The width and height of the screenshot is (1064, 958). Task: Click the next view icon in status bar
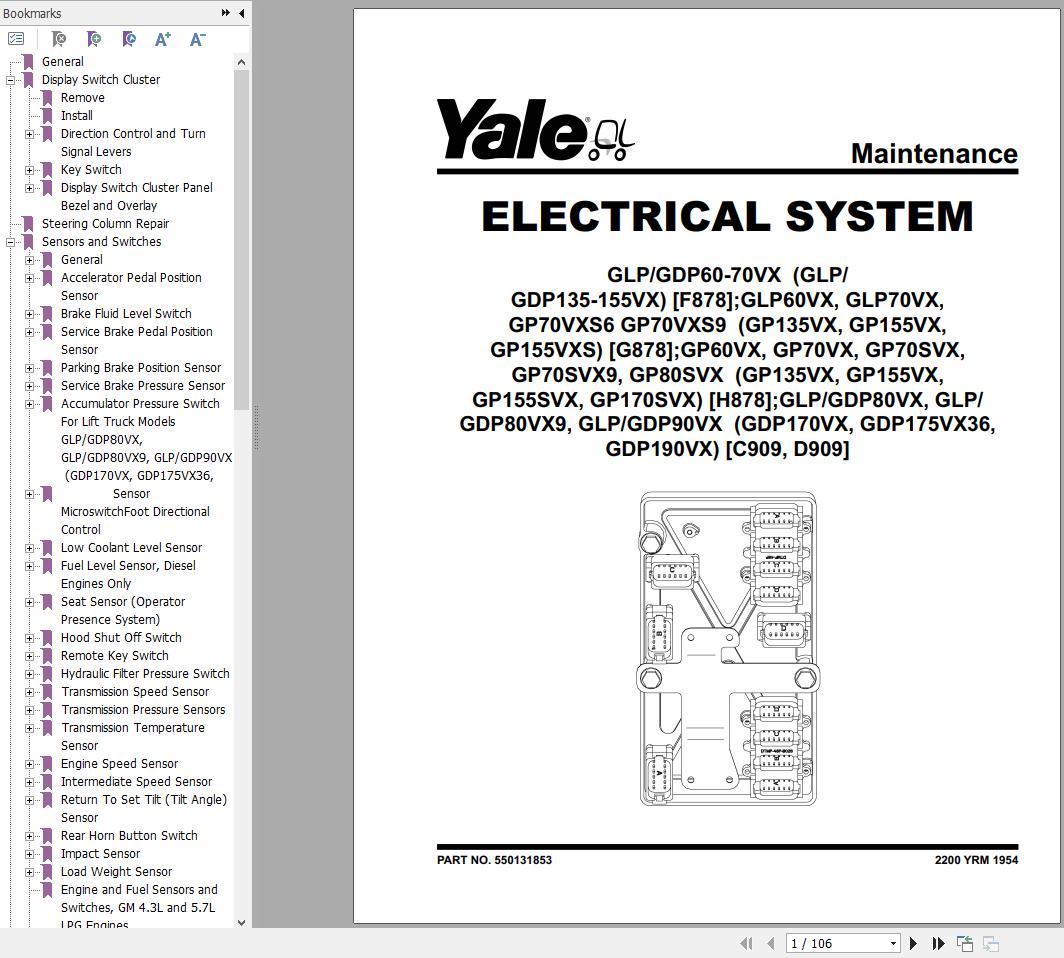(991, 943)
